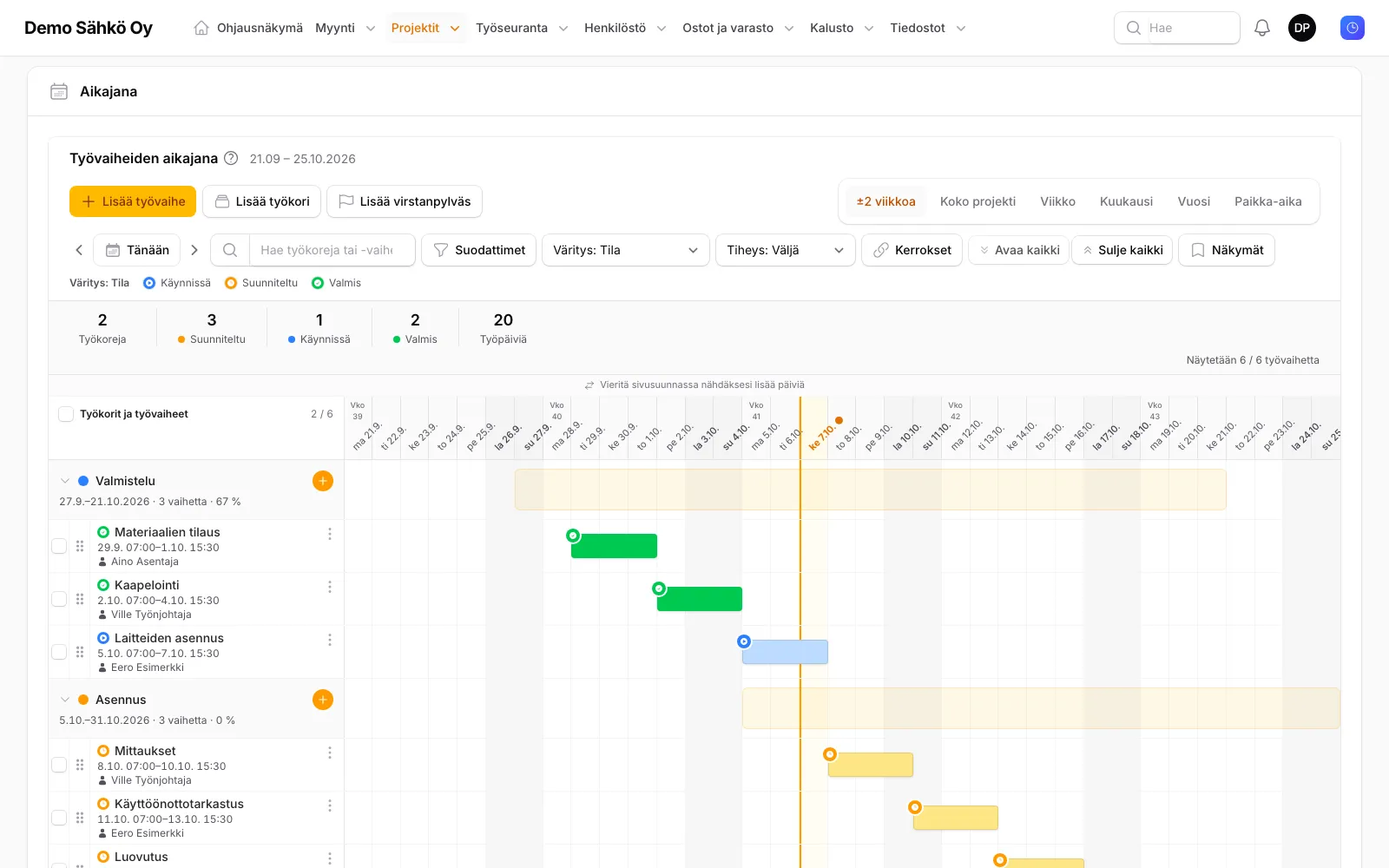Image resolution: width=1389 pixels, height=868 pixels.
Task: Click the Lisää työvaihe button
Action: (133, 201)
